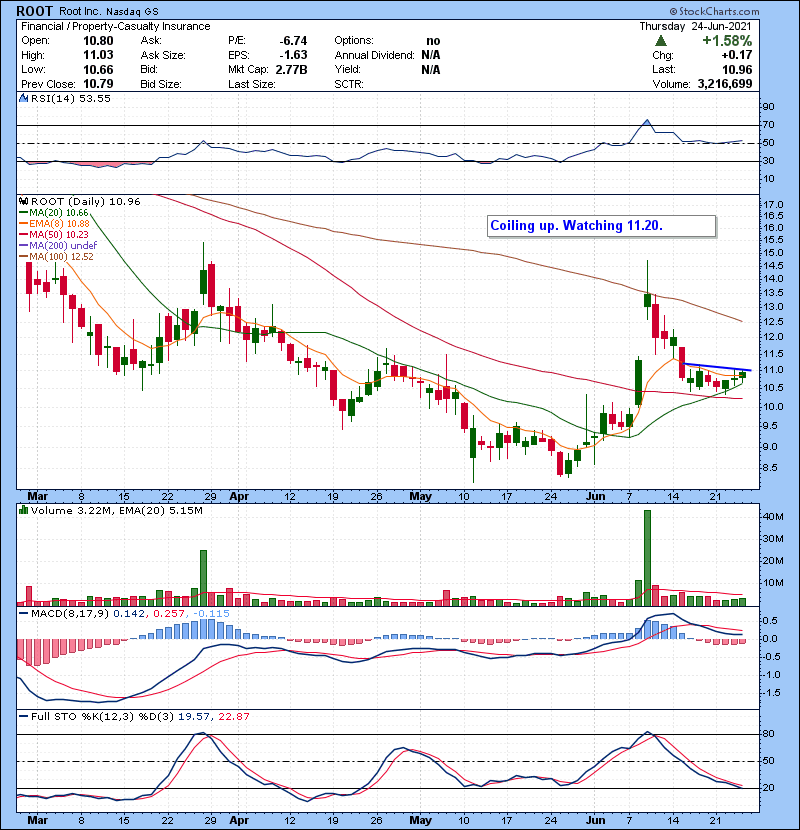Click the RSI indicator icon
The image size is (800, 830).
point(23,98)
